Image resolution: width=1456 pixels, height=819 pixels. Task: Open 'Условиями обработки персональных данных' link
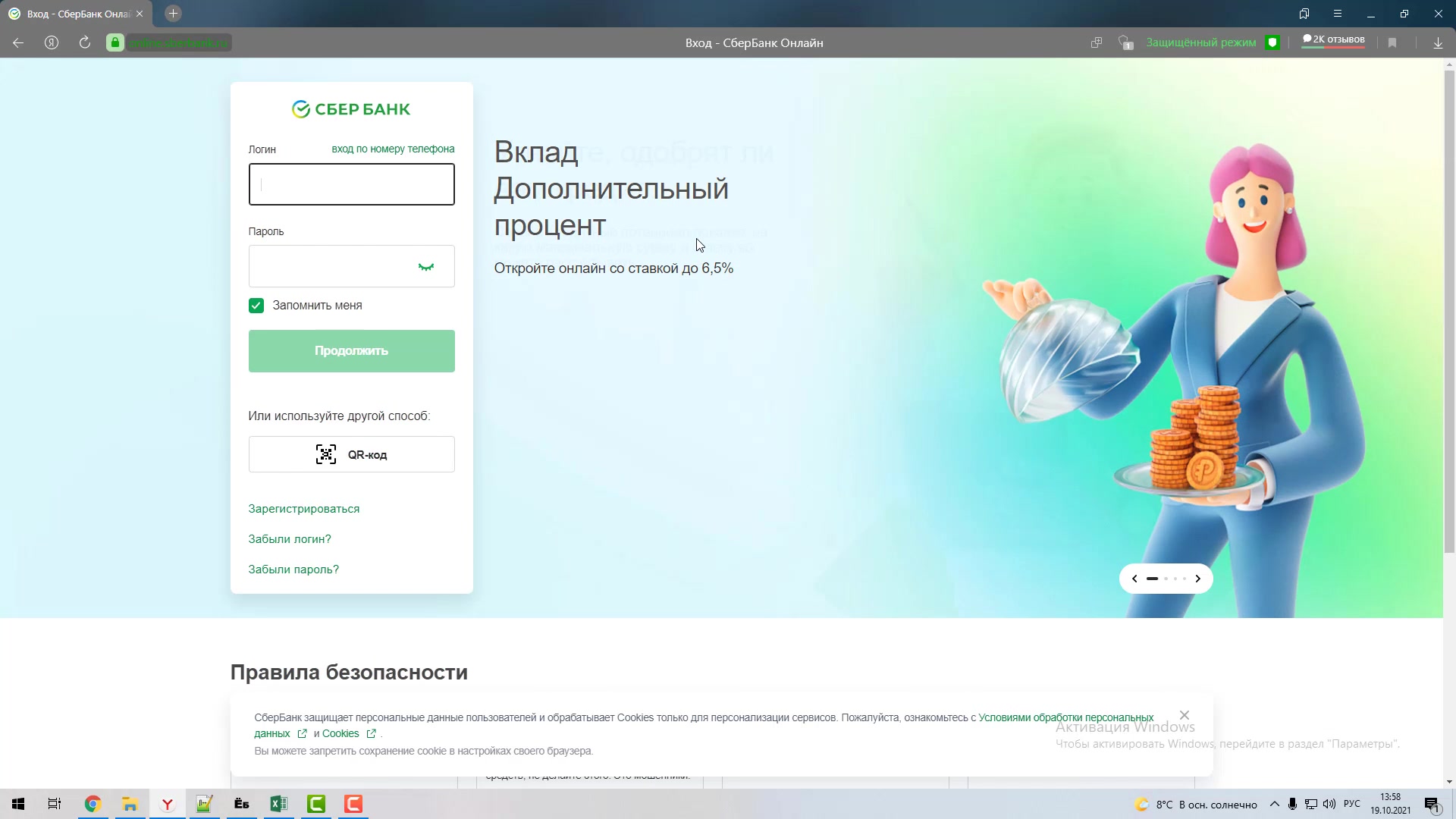coord(1065,717)
